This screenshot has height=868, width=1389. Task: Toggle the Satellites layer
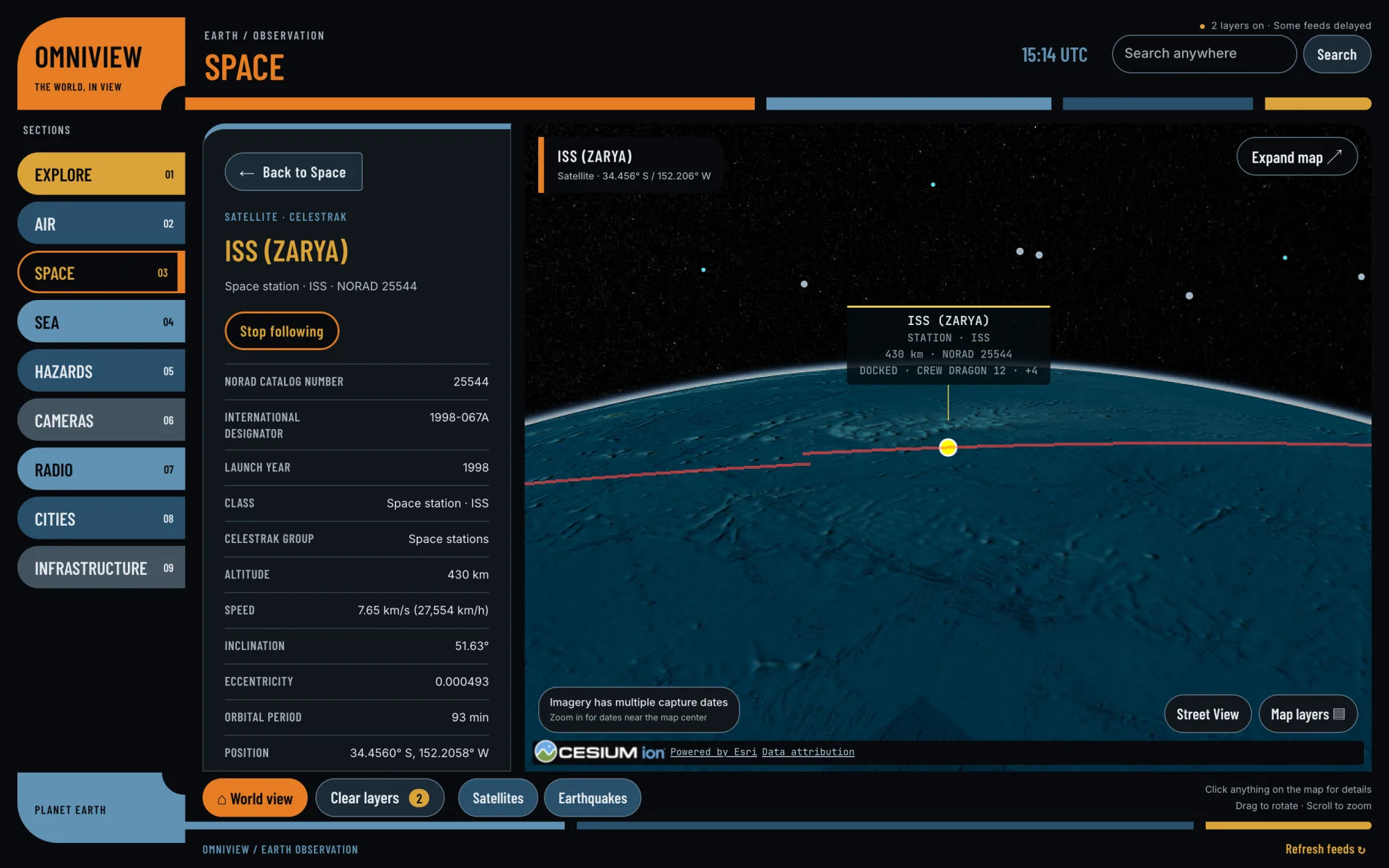coord(498,798)
